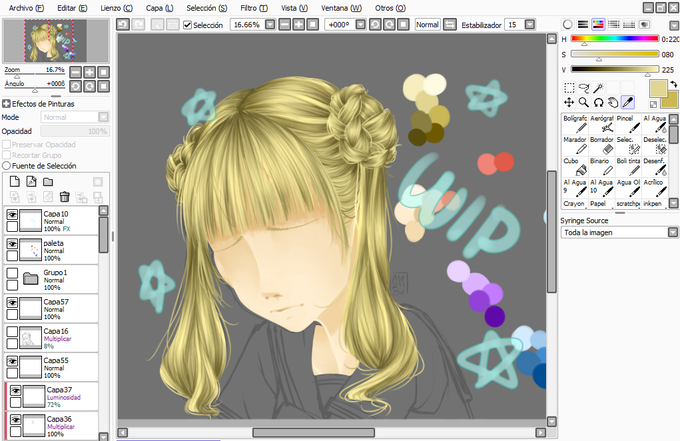Select the lasso tool
Screen dimensions: 680x441
584,88
